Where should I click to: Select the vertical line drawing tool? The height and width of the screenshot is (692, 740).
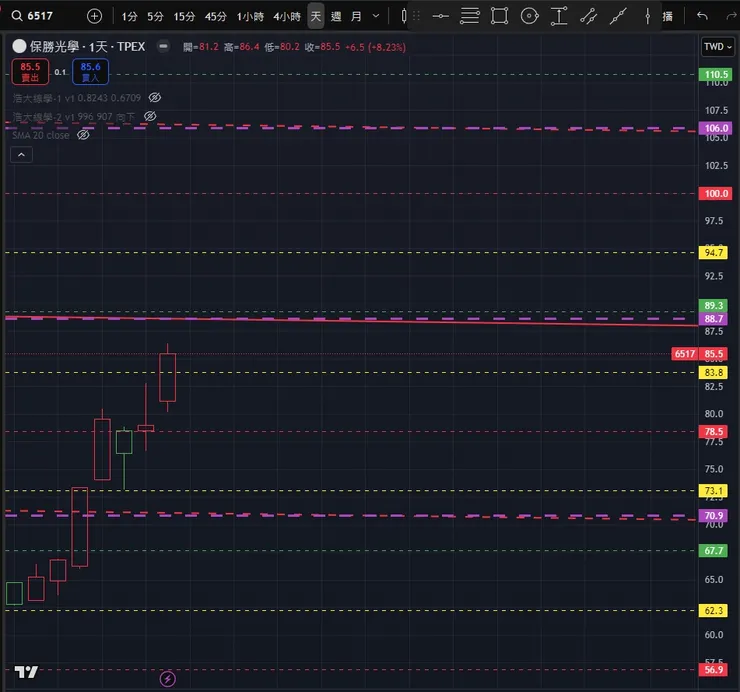[648, 16]
